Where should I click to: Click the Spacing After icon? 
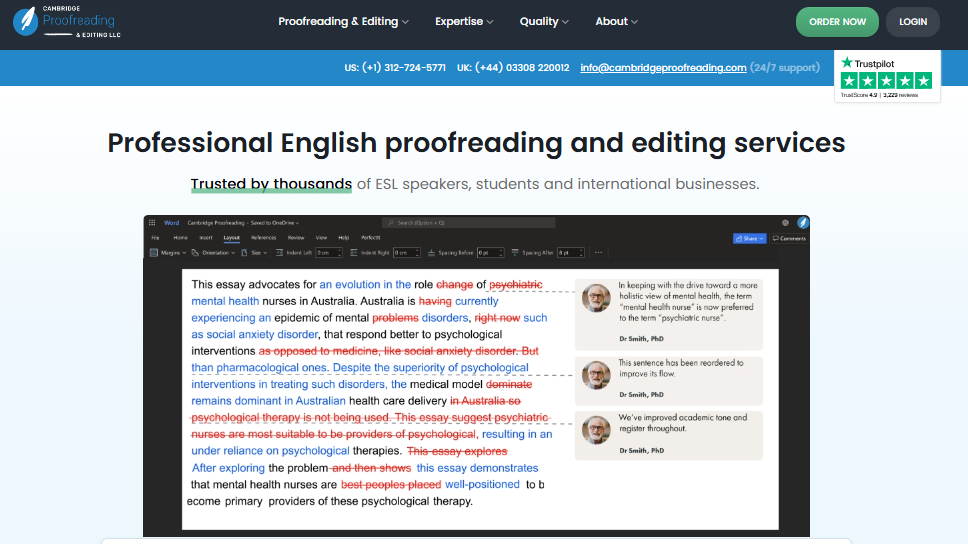(x=515, y=253)
